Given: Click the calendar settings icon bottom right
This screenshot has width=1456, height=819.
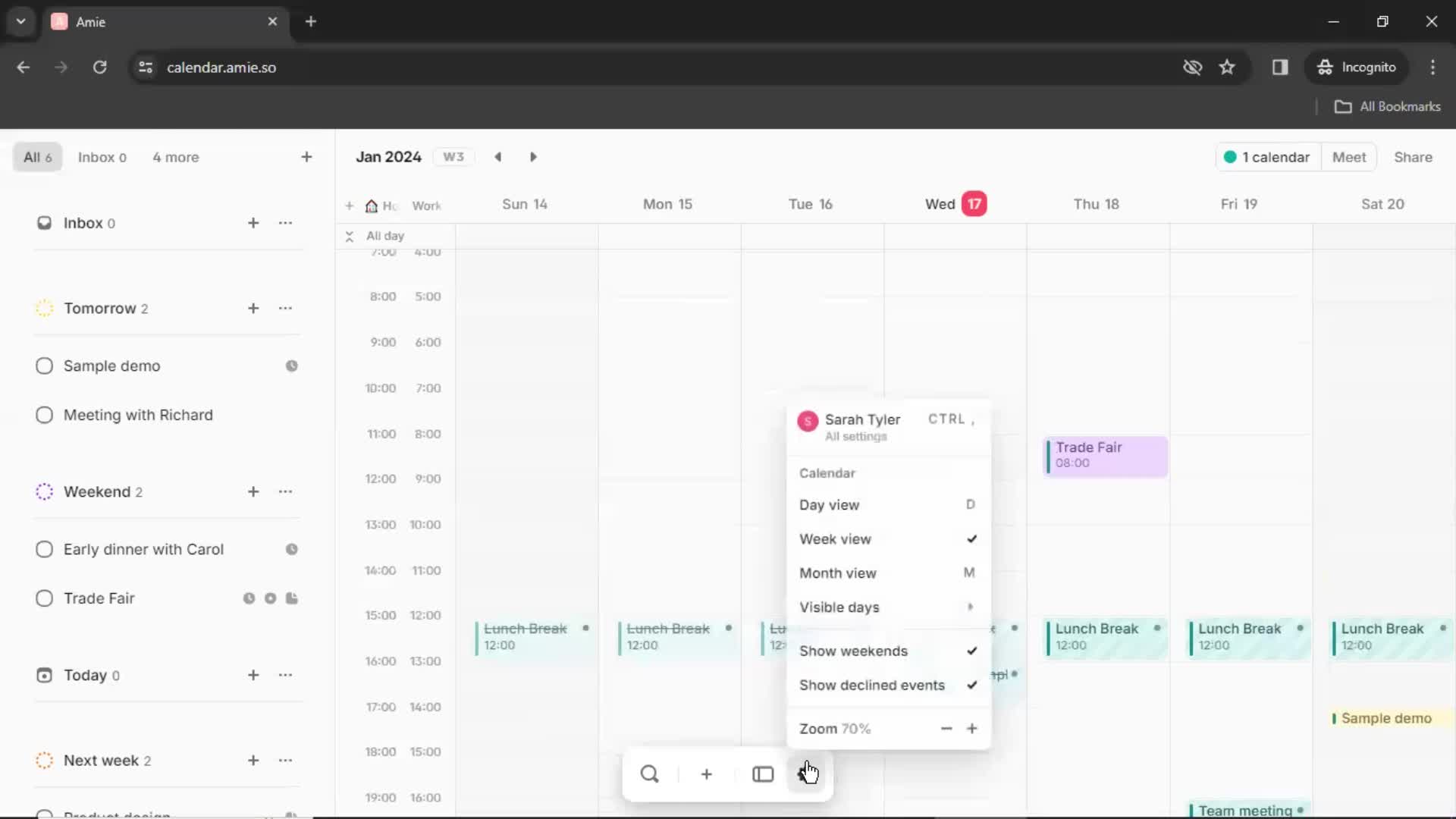Looking at the screenshot, I should coord(808,773).
